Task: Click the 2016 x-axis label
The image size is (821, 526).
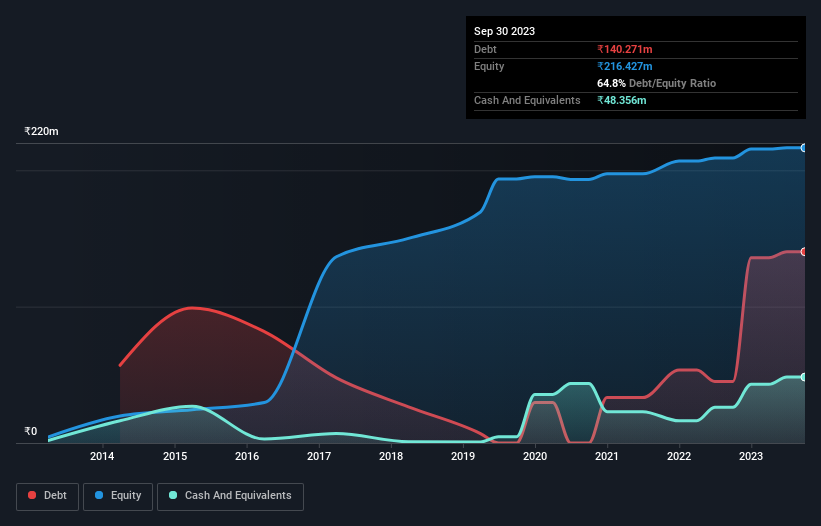Action: coord(247,456)
